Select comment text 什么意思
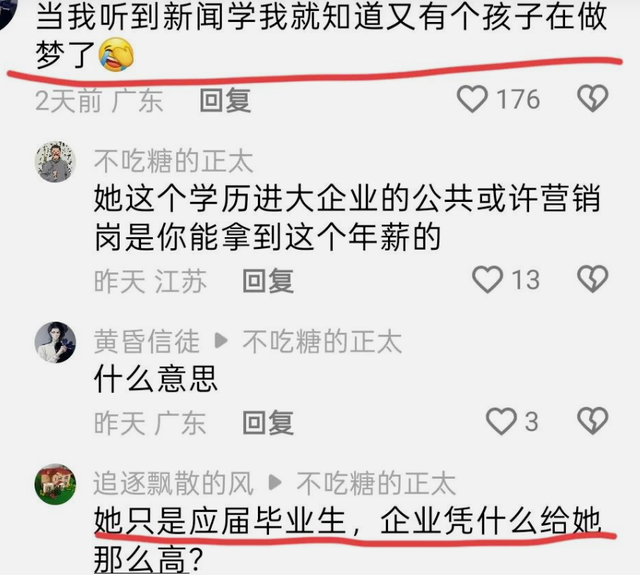640x575 pixels. click(156, 379)
